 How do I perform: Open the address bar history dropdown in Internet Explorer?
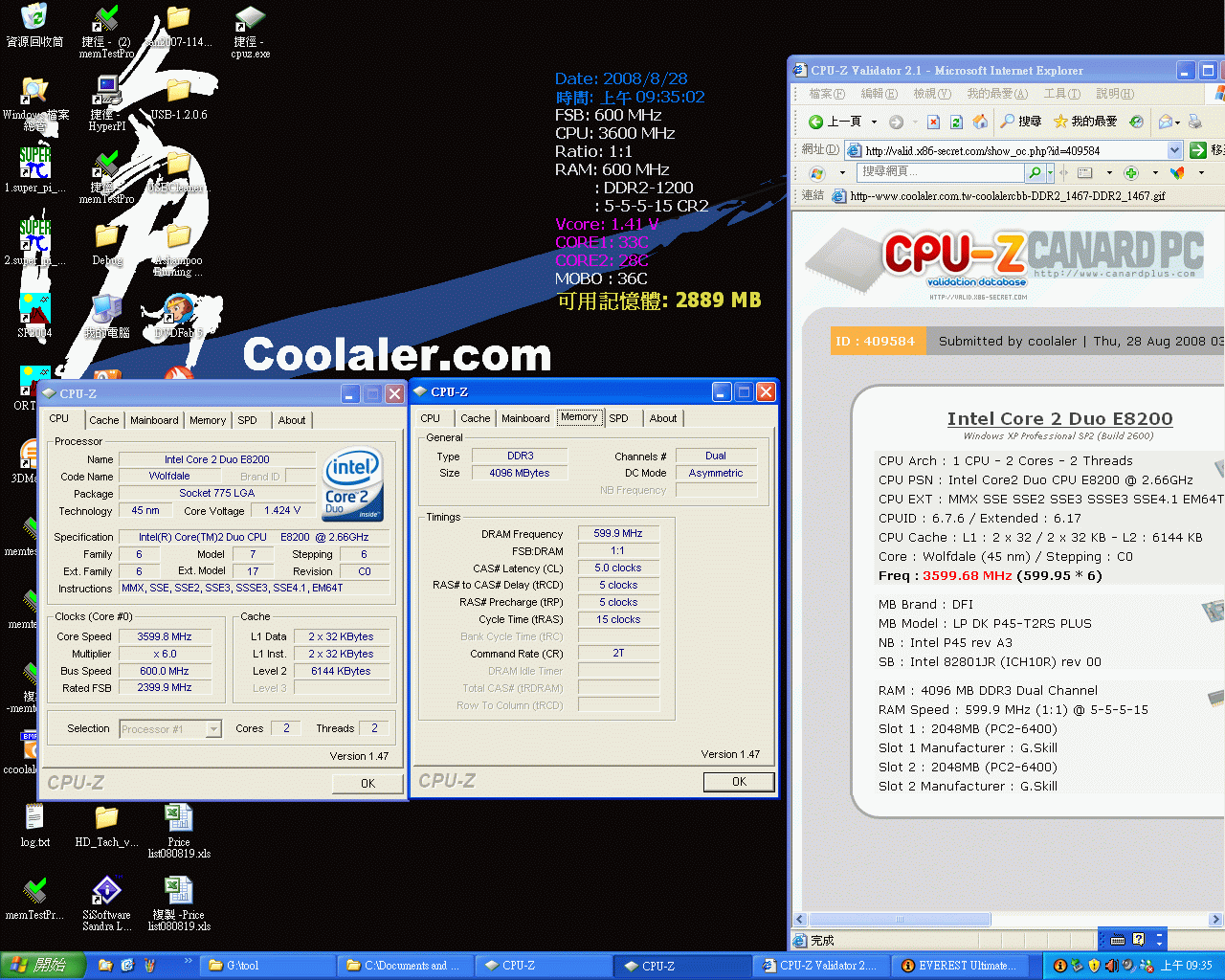coord(1175,150)
